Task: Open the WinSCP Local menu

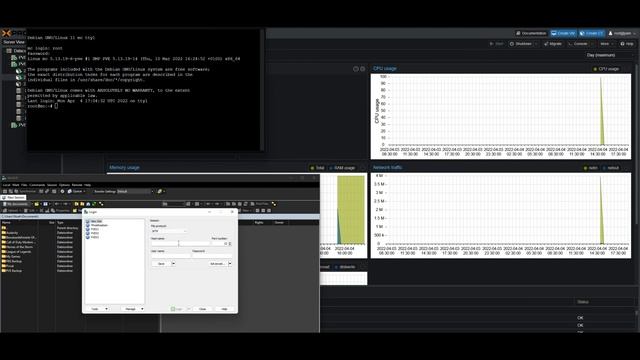Action: tap(6, 185)
